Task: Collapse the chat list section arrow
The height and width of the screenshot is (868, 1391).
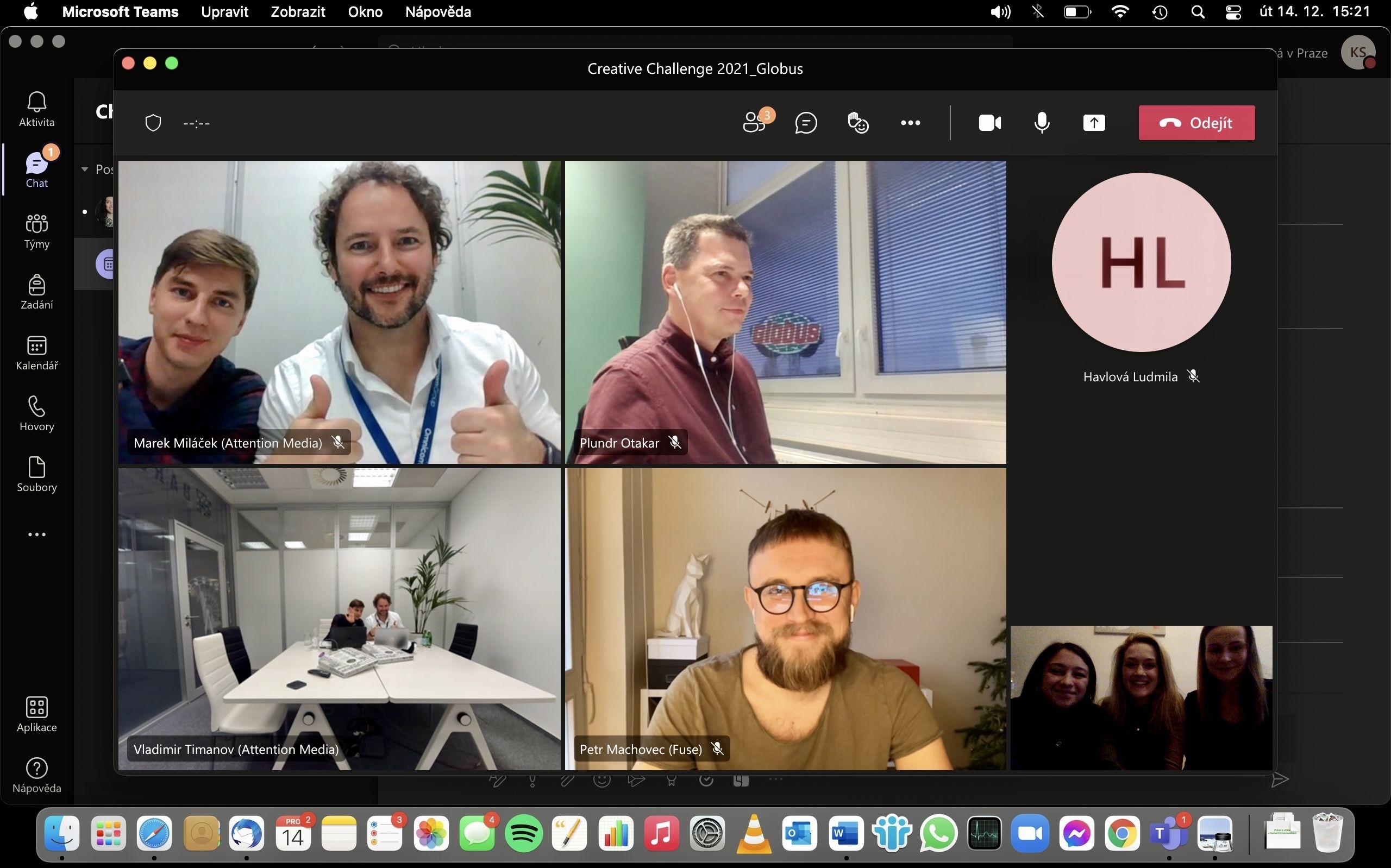Action: point(85,169)
